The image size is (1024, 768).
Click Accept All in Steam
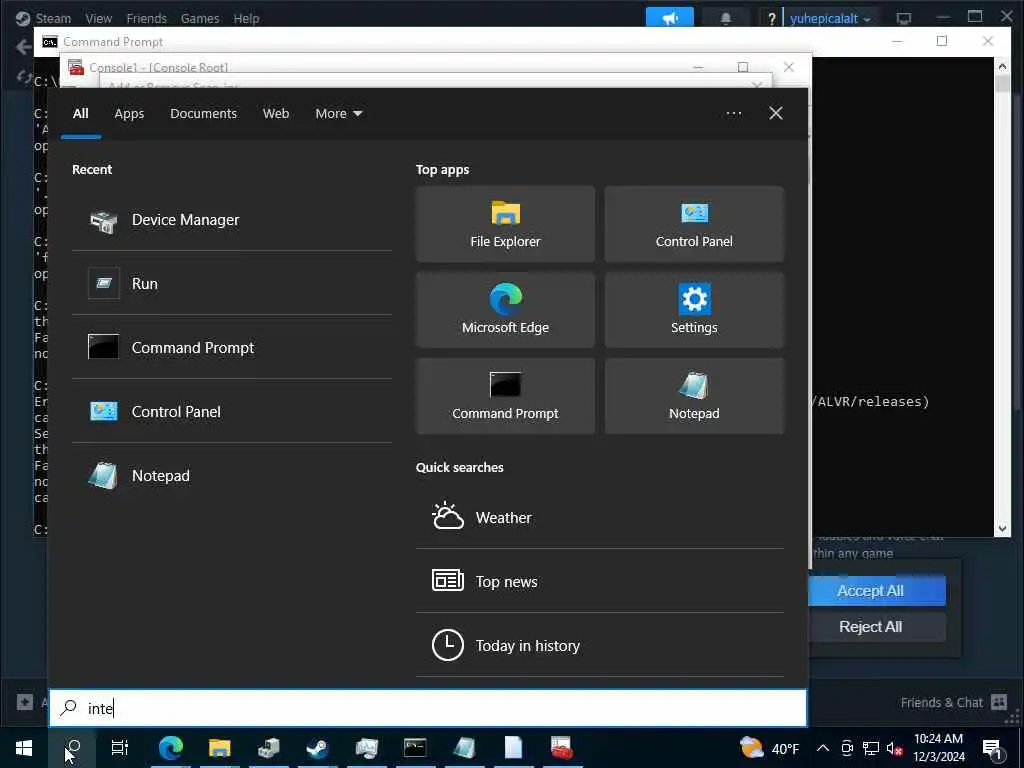(871, 590)
